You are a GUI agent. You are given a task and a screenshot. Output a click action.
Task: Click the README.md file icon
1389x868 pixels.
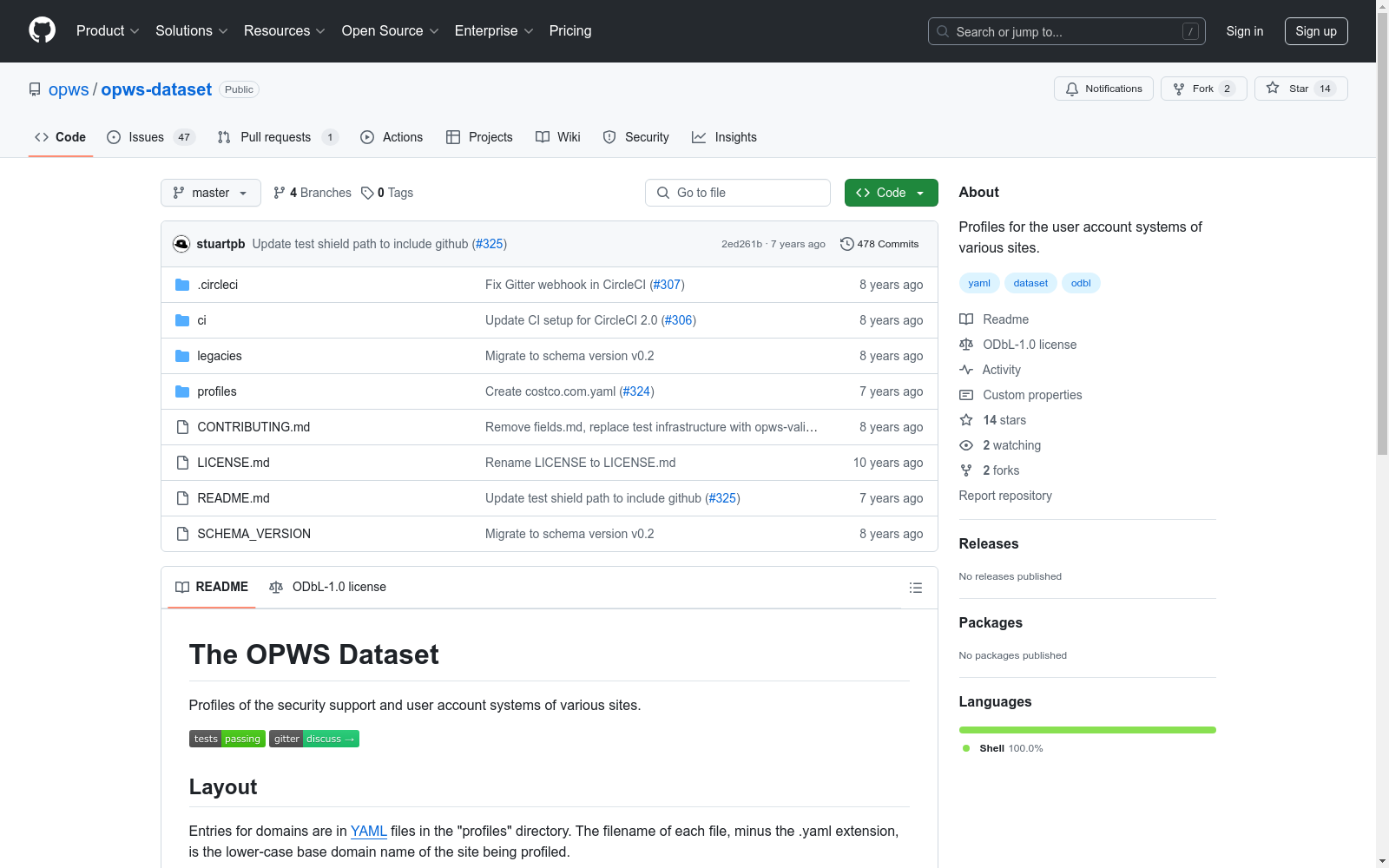point(182,498)
